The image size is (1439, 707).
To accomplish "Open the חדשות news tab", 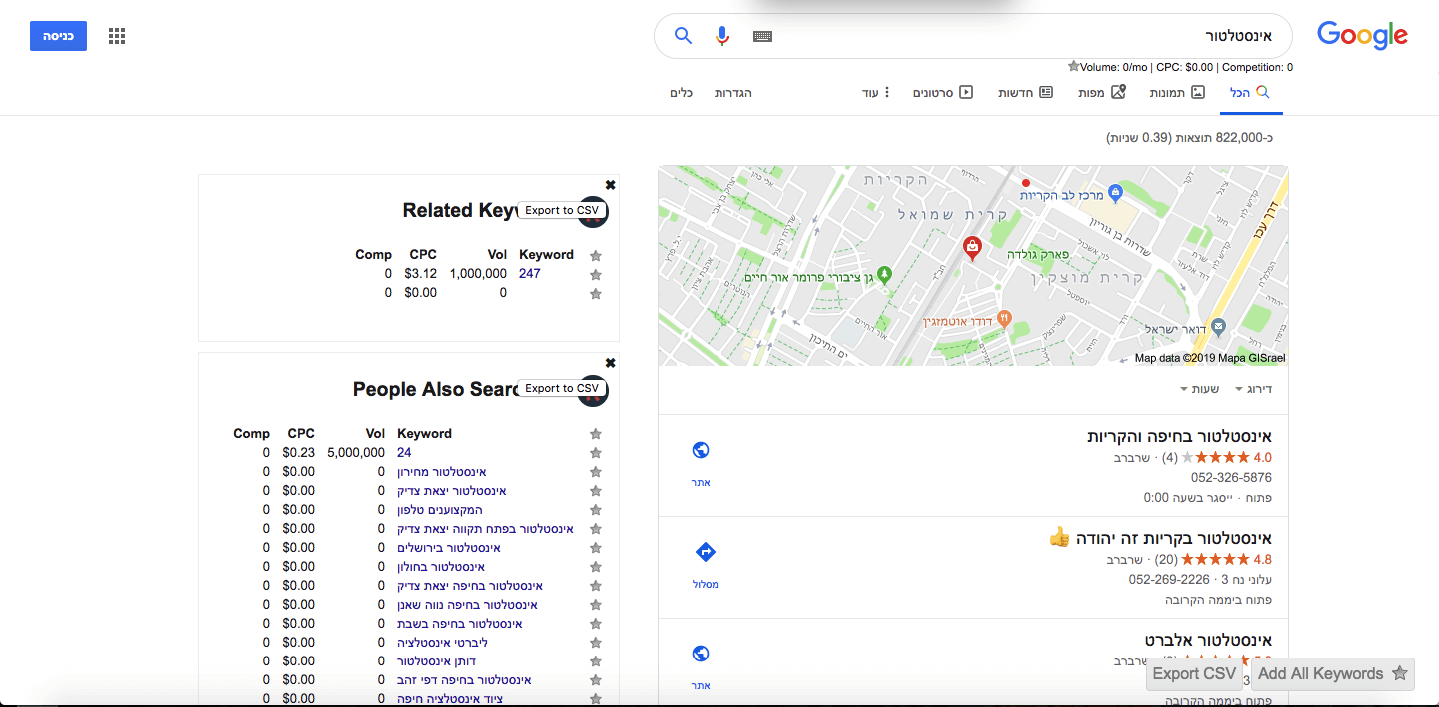I will click(1026, 93).
